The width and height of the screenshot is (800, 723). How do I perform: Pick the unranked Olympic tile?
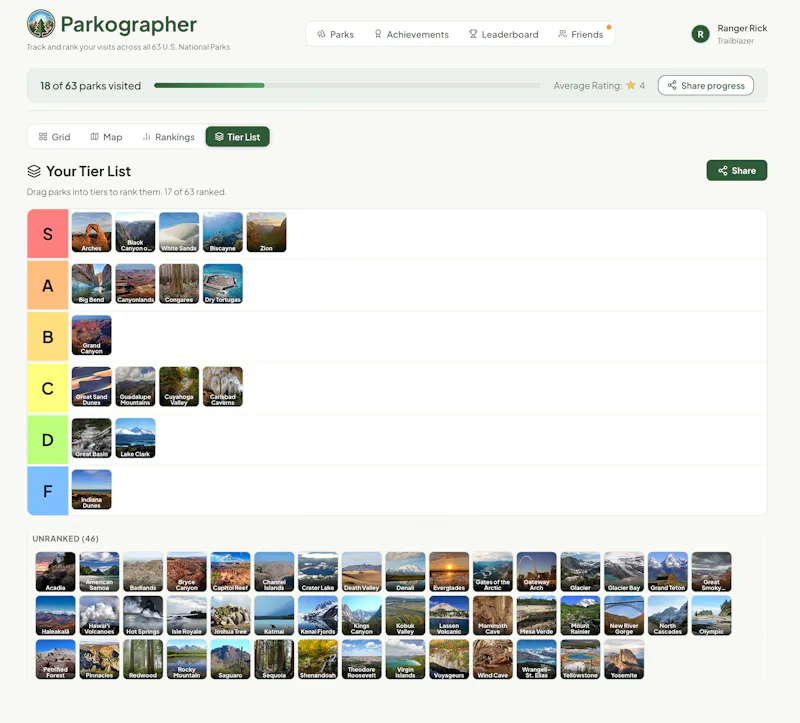pyautogui.click(x=712, y=616)
